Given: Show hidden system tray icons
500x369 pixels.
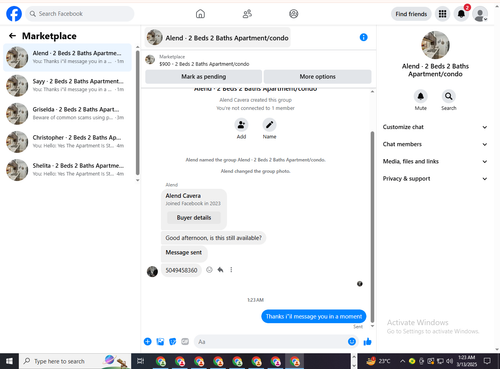Looking at the screenshot, I should coord(402,361).
